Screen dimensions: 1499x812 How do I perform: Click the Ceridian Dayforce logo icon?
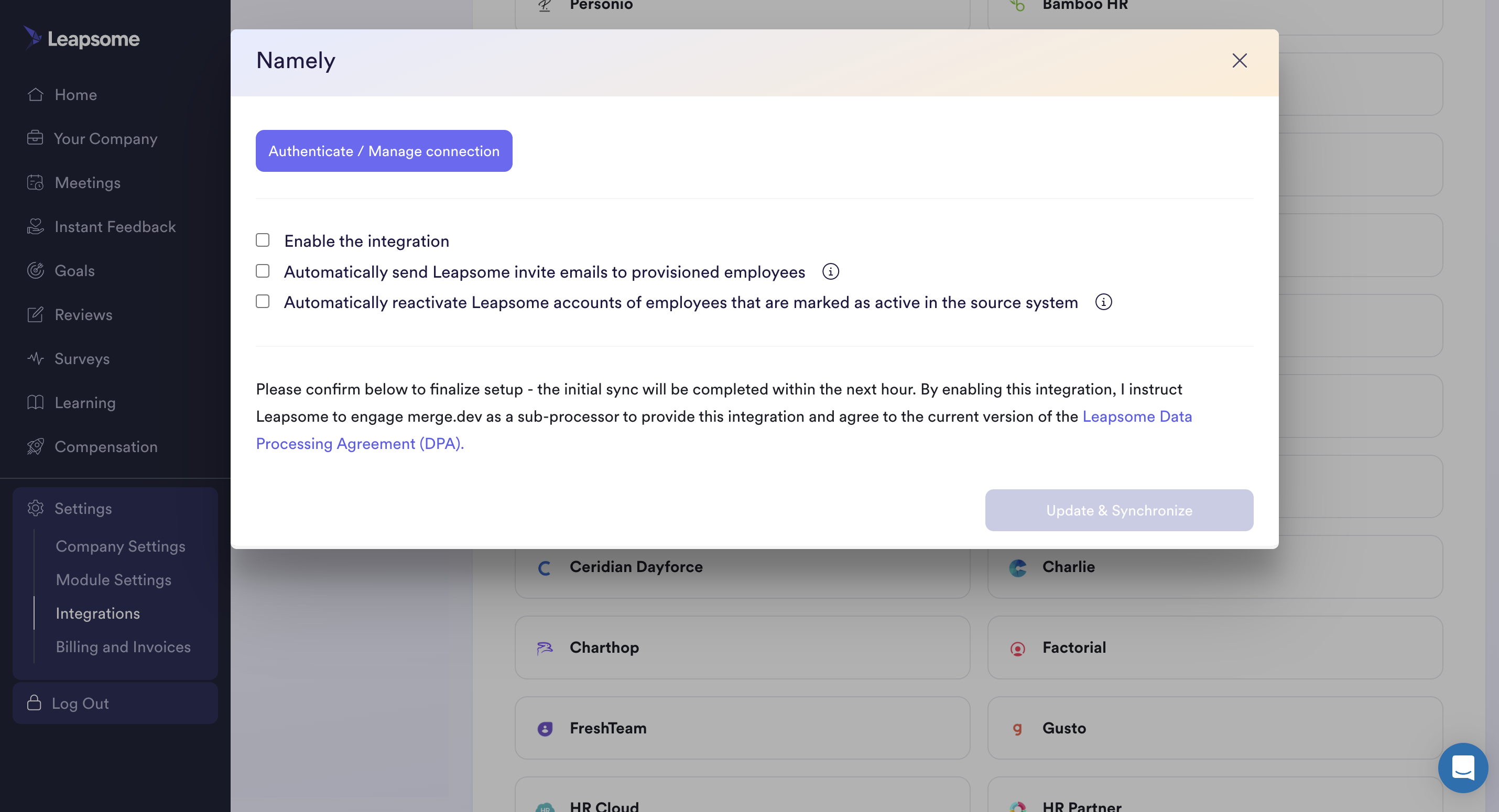coord(545,568)
